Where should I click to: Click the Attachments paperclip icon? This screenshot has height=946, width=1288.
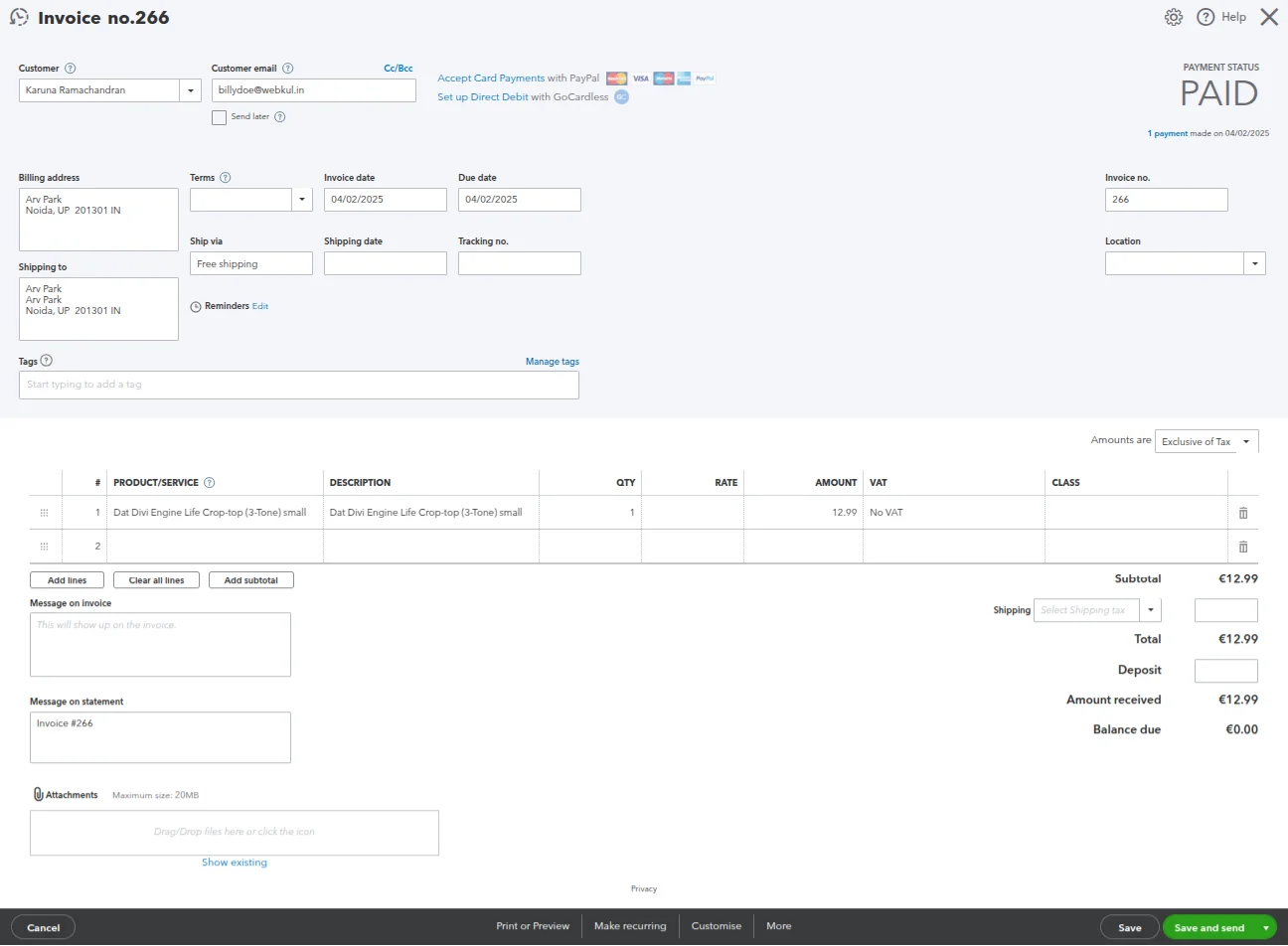[39, 795]
